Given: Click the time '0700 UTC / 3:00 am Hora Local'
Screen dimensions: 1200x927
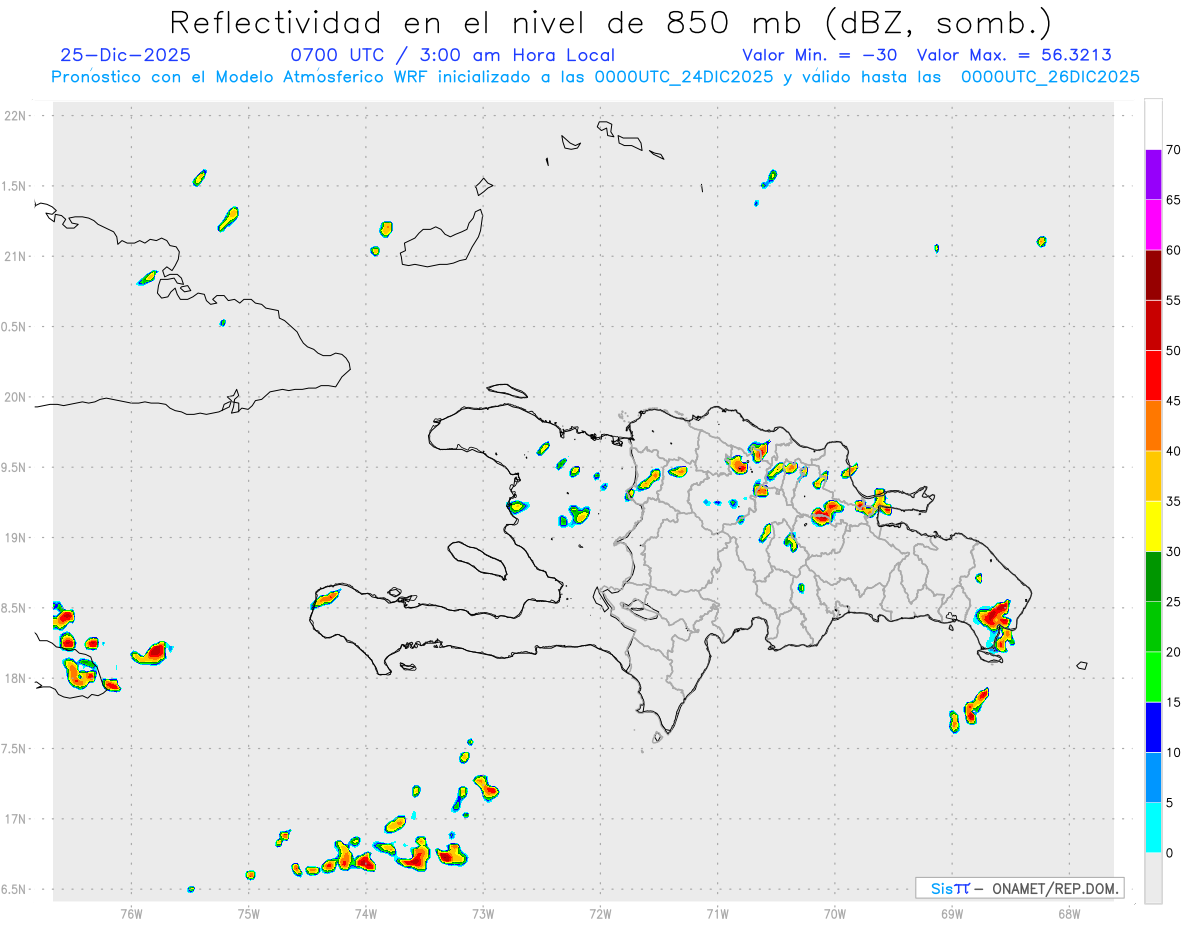Looking at the screenshot, I should click(452, 55).
